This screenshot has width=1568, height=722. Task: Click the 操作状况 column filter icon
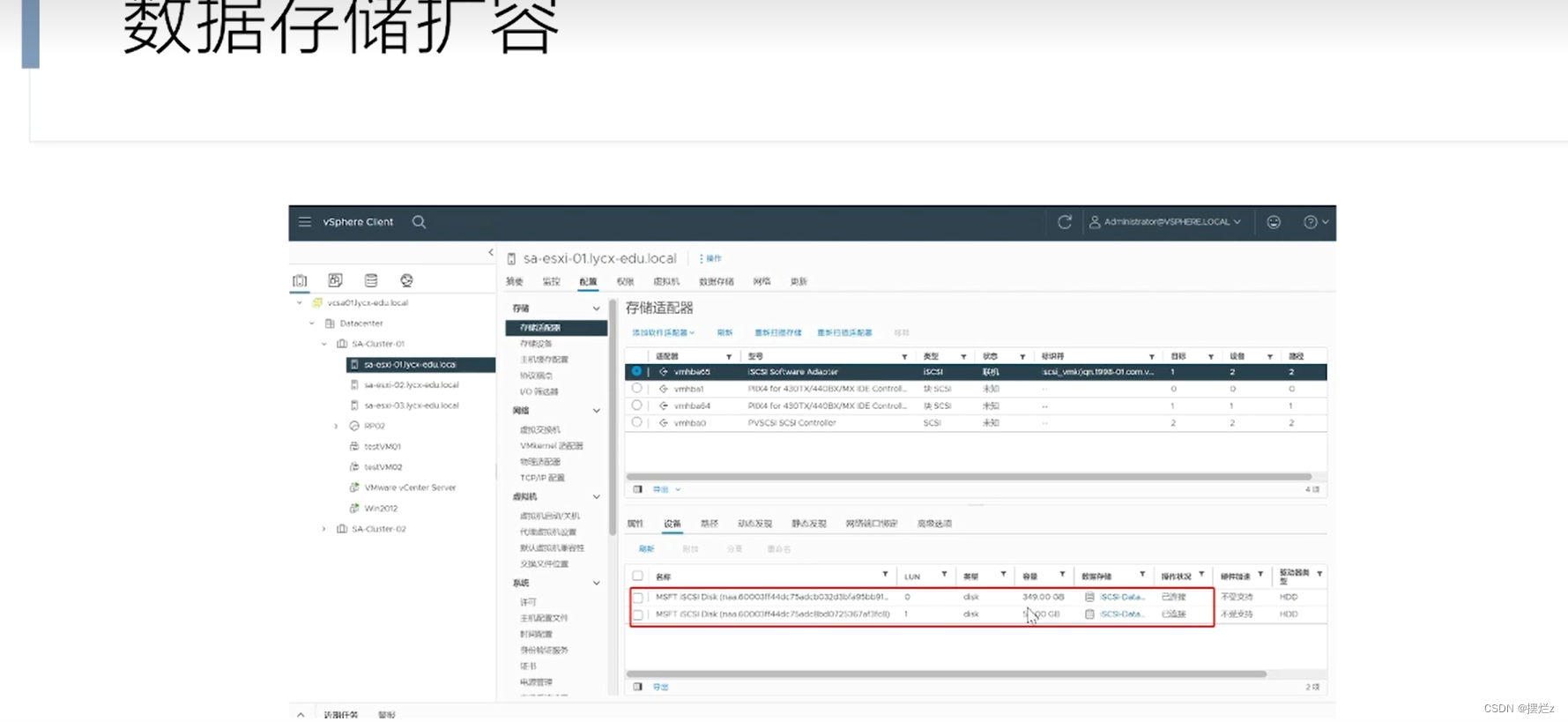click(x=1201, y=575)
